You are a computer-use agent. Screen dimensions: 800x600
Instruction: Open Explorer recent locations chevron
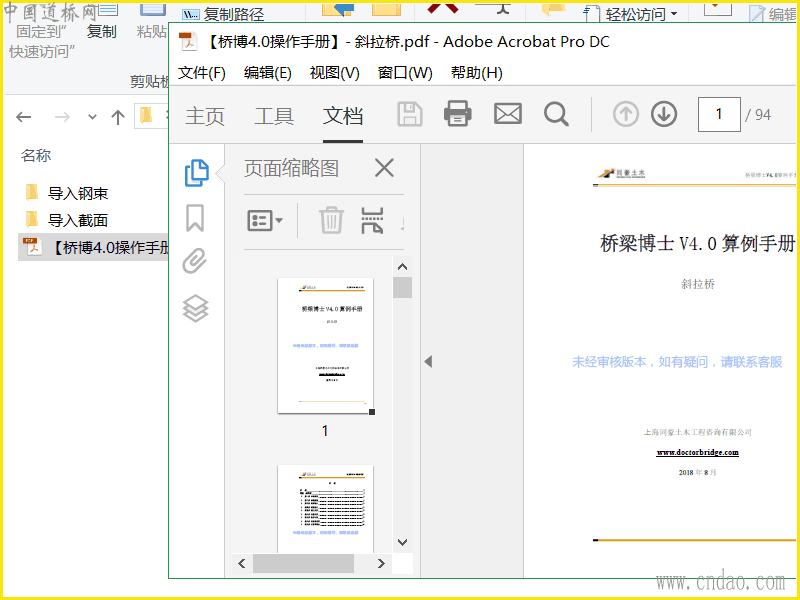(x=92, y=117)
